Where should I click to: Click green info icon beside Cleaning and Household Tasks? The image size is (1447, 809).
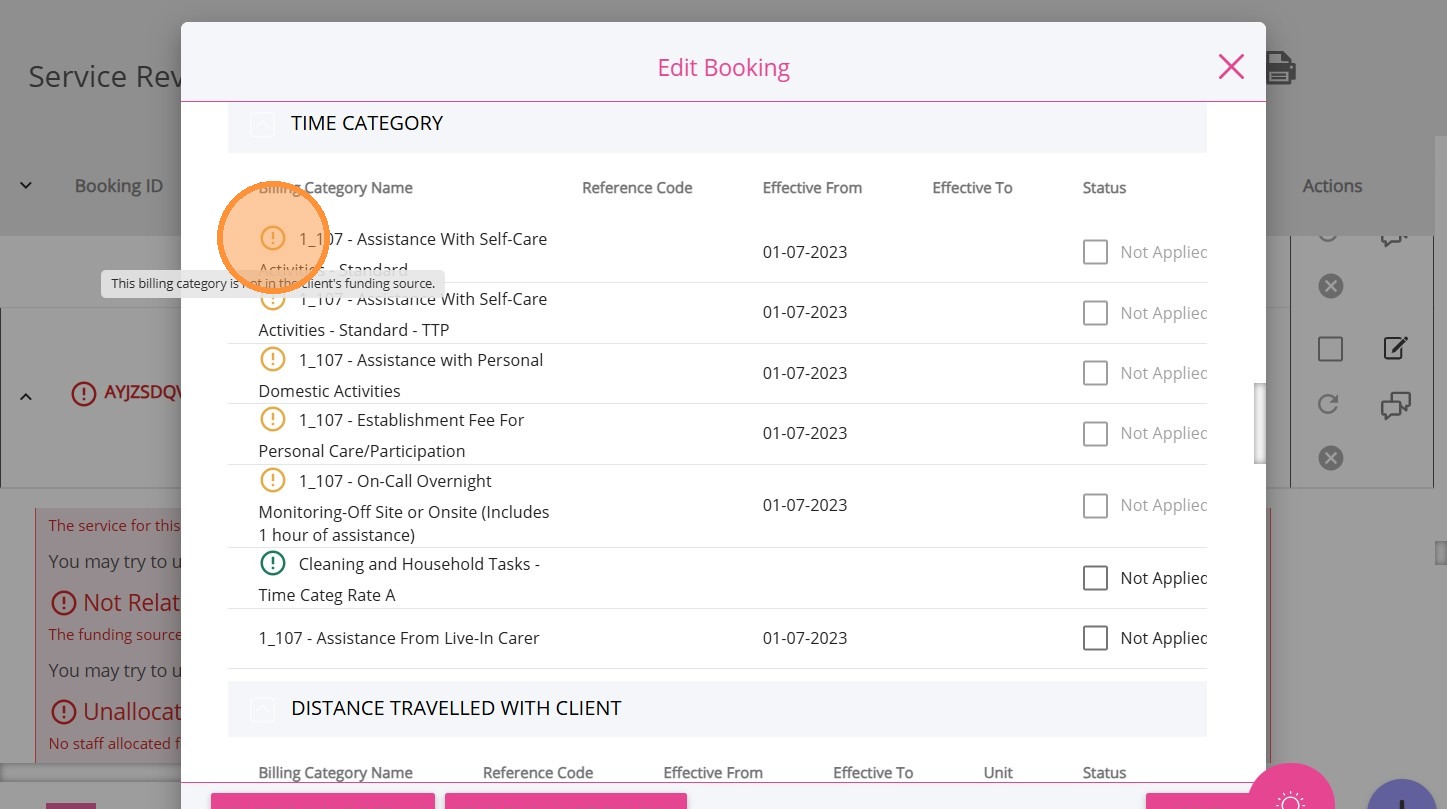pyautogui.click(x=272, y=563)
